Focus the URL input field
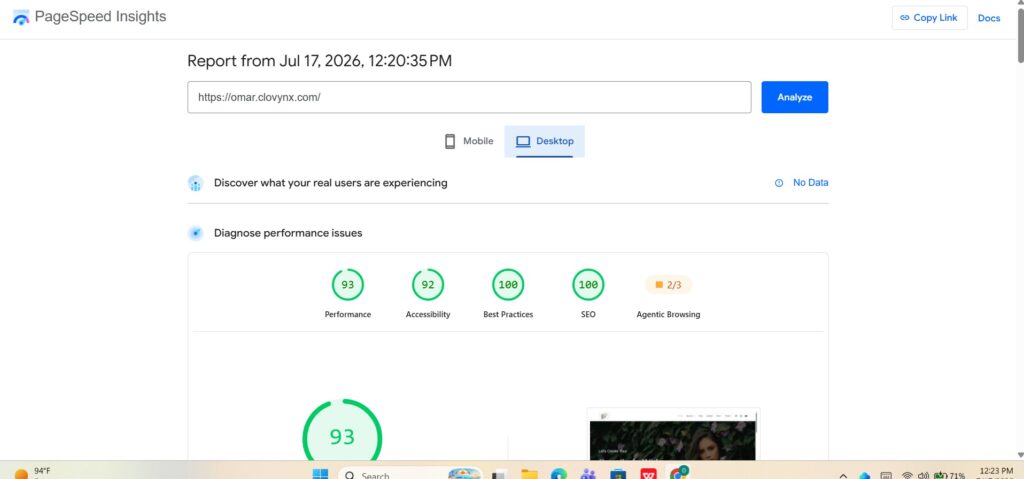1024x479 pixels. [x=469, y=97]
